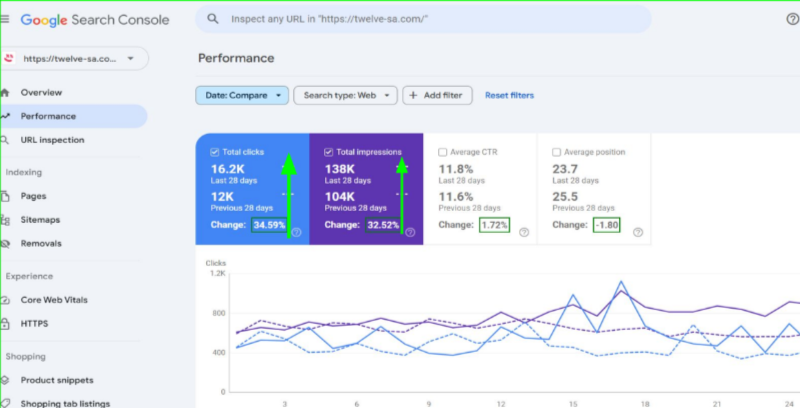Image resolution: width=800 pixels, height=408 pixels.
Task: Click help icon in Average CTR card
Action: [524, 232]
